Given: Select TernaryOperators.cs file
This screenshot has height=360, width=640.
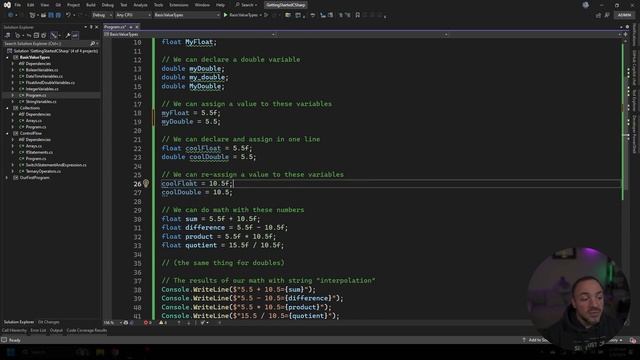Looking at the screenshot, I should 43,171.
